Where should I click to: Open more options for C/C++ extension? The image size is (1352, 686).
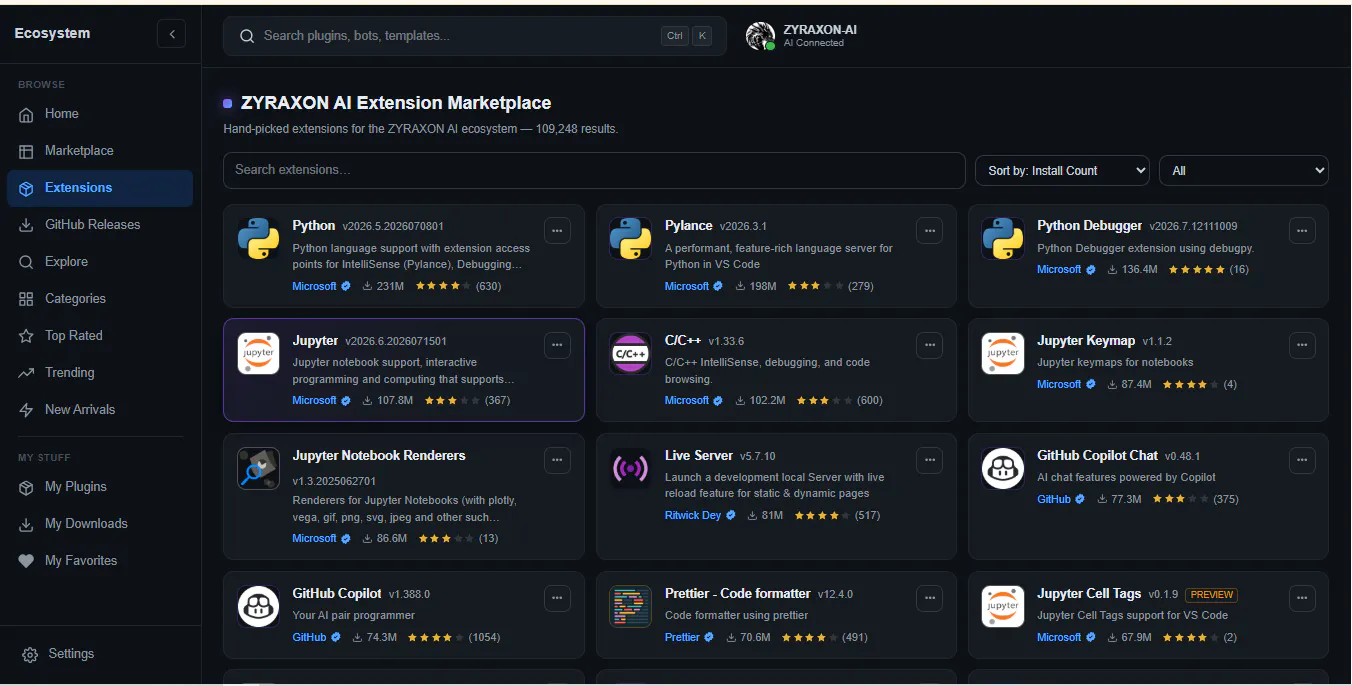929,345
